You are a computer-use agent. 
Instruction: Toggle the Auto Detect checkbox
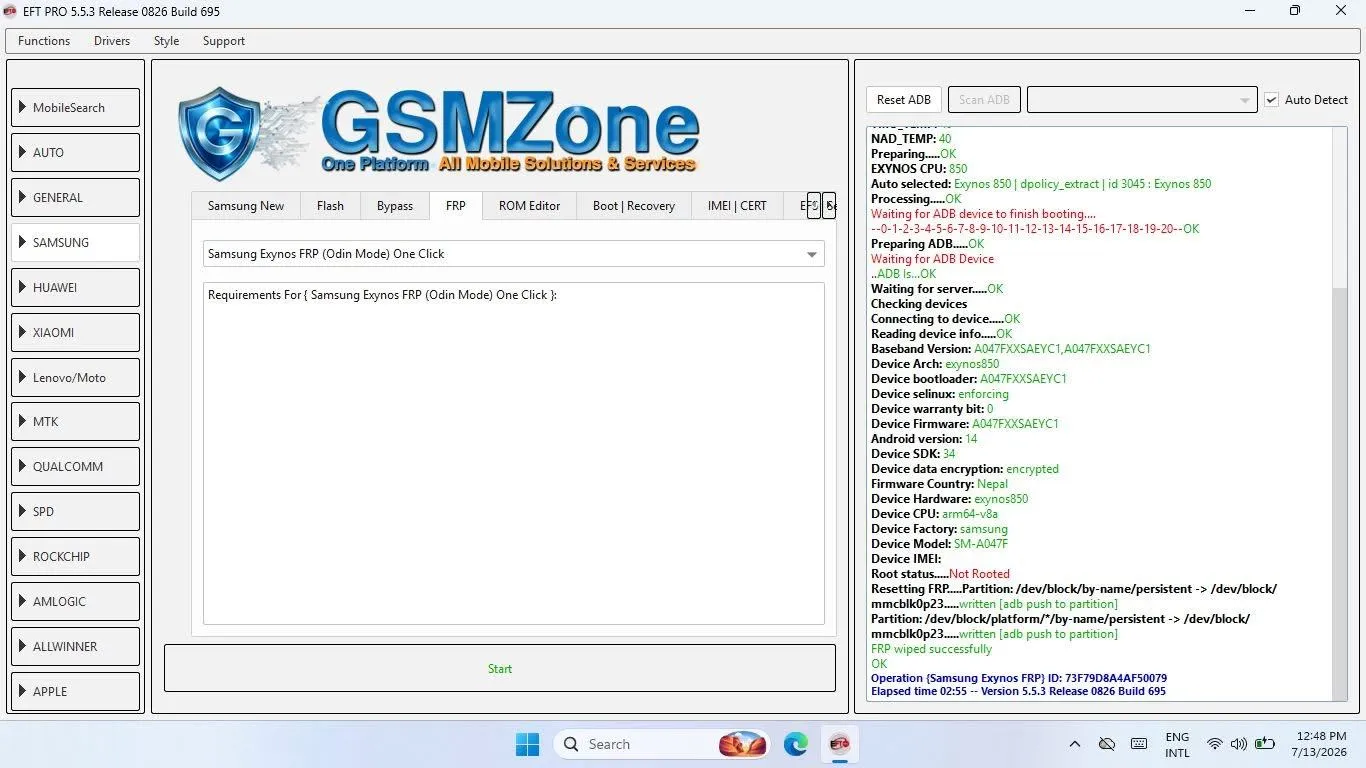1271,100
